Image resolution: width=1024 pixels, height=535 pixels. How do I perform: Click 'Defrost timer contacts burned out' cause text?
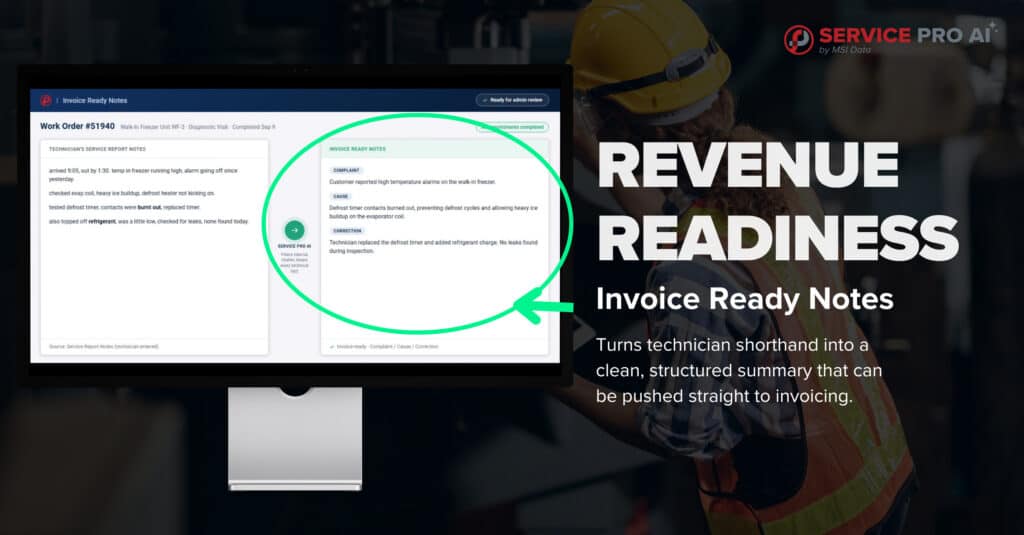(434, 212)
